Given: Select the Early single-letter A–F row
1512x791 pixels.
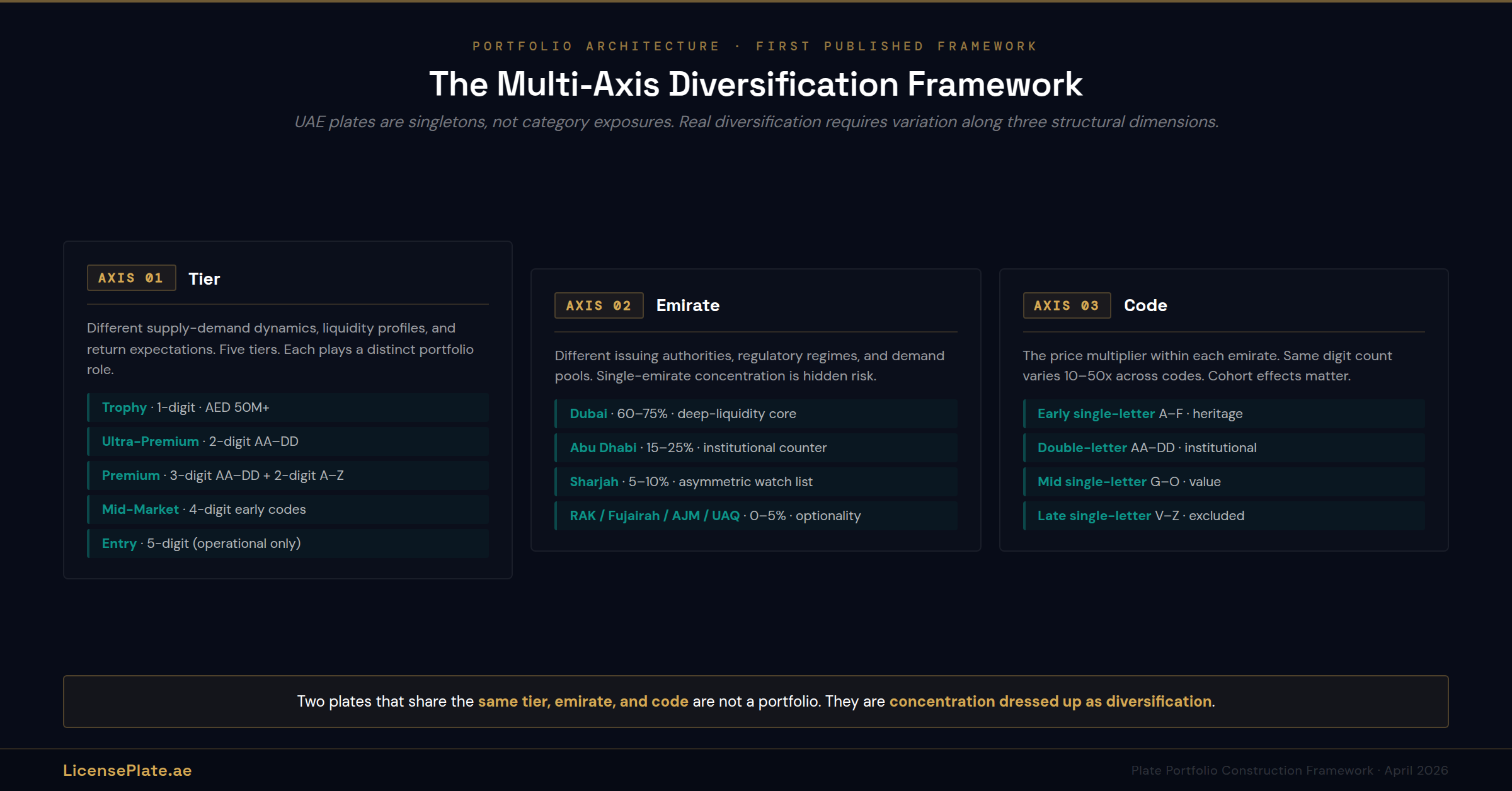Looking at the screenshot, I should click(1223, 414).
